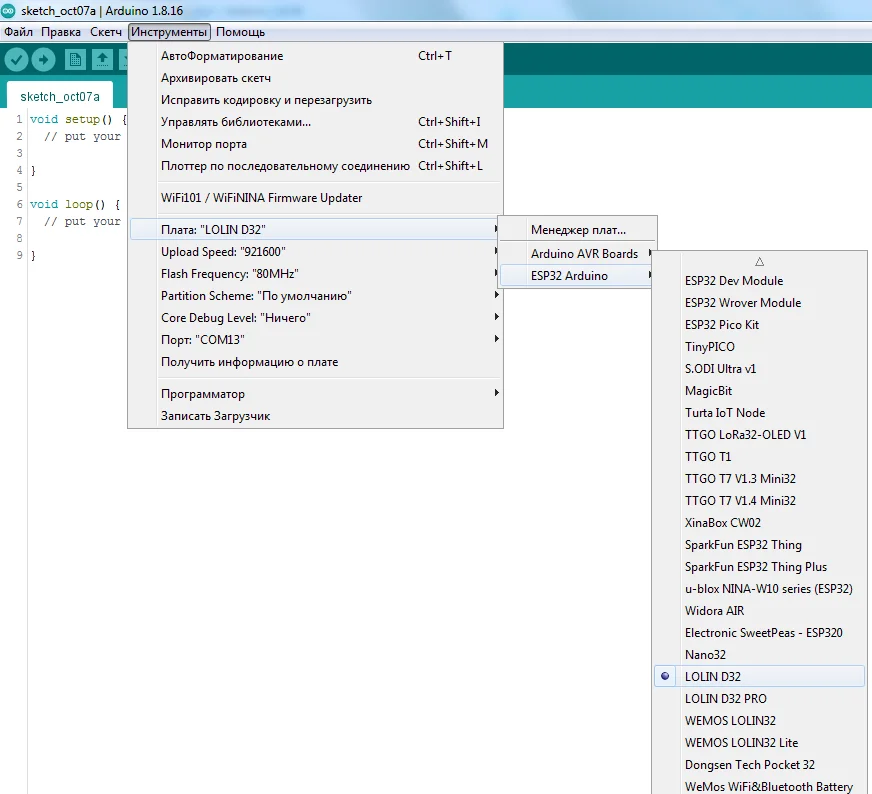Open the Файл menu

coord(18,32)
